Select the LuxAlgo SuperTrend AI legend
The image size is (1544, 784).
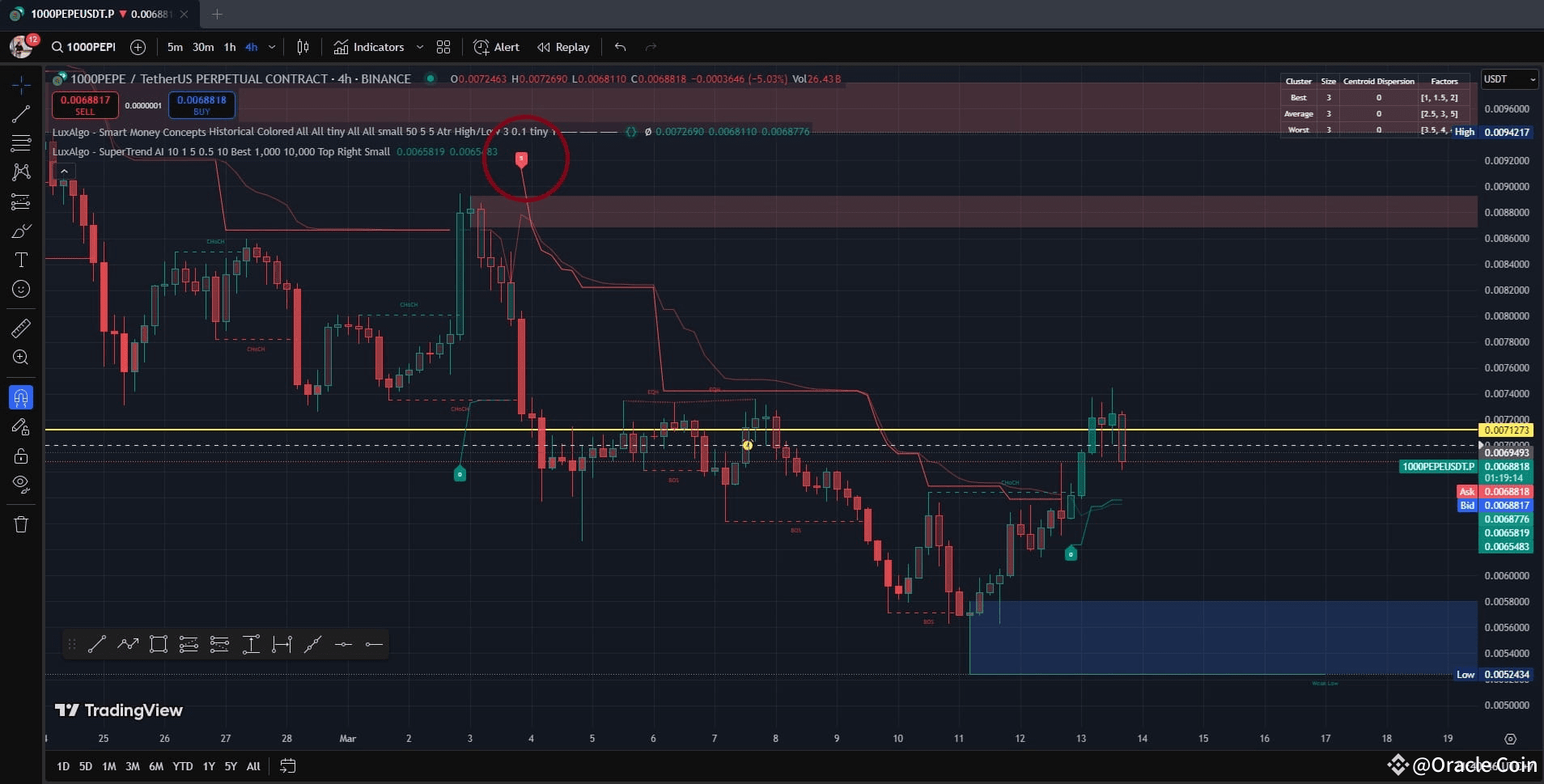[x=221, y=152]
